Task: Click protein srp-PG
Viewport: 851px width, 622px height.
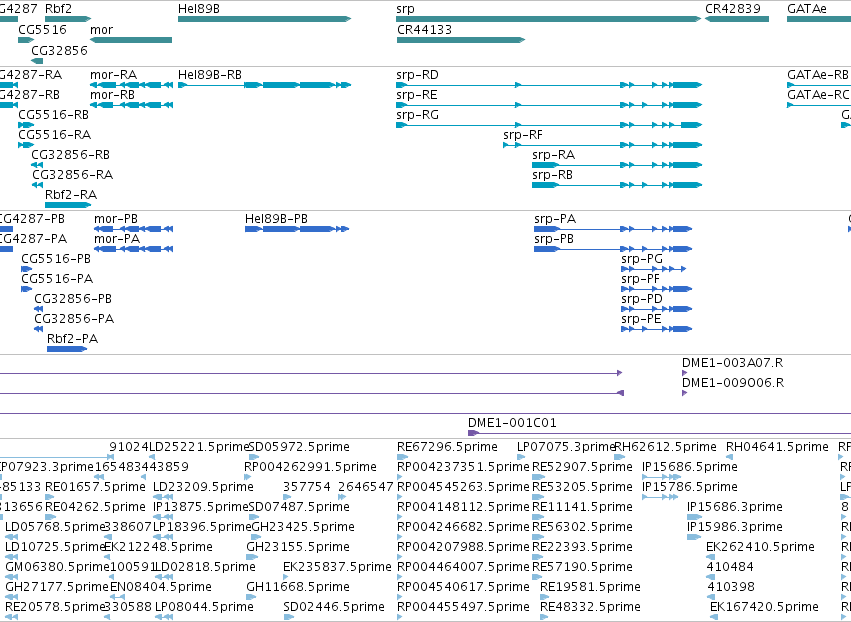Action: coord(653,269)
